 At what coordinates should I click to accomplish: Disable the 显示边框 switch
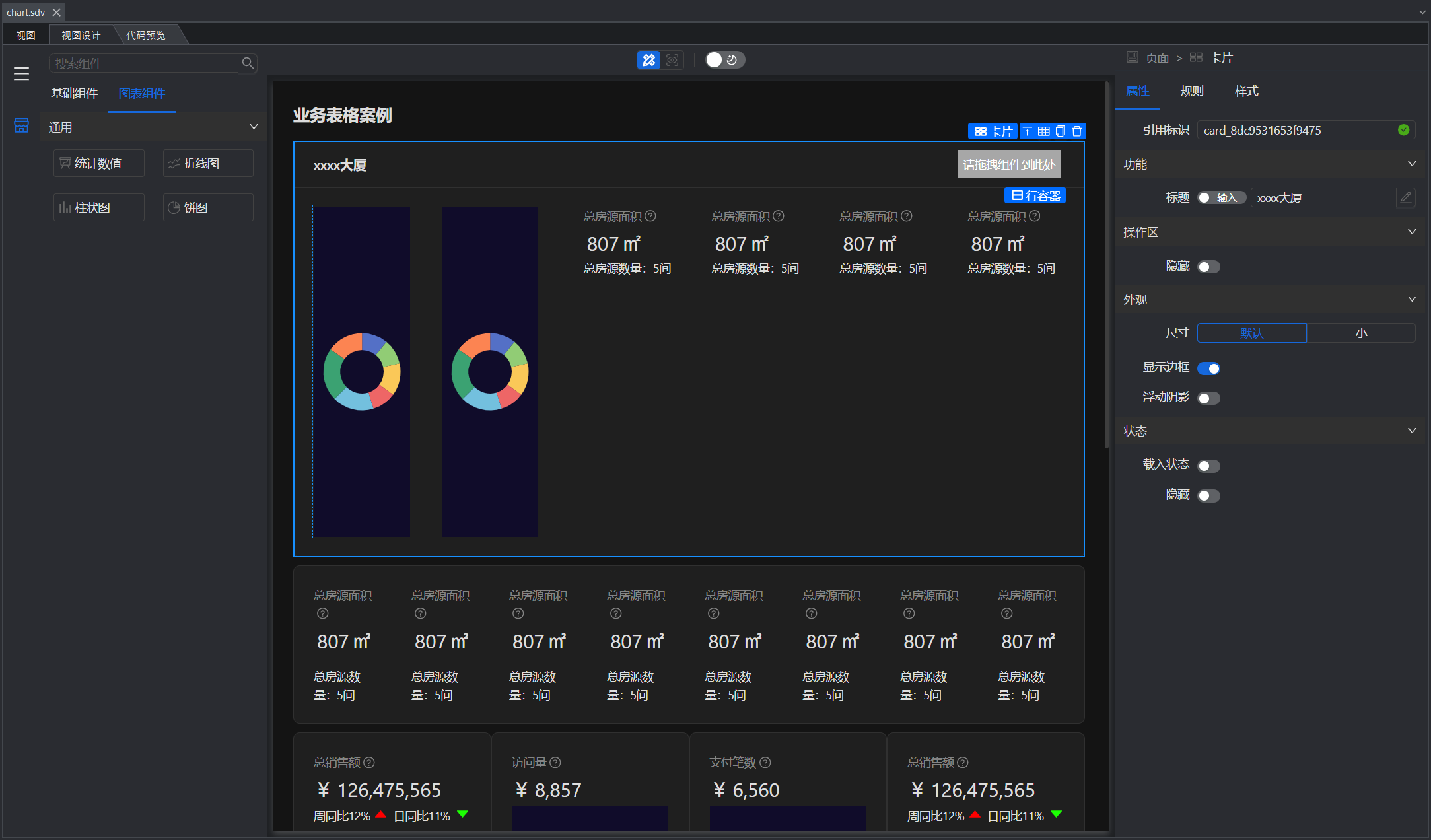point(1209,368)
